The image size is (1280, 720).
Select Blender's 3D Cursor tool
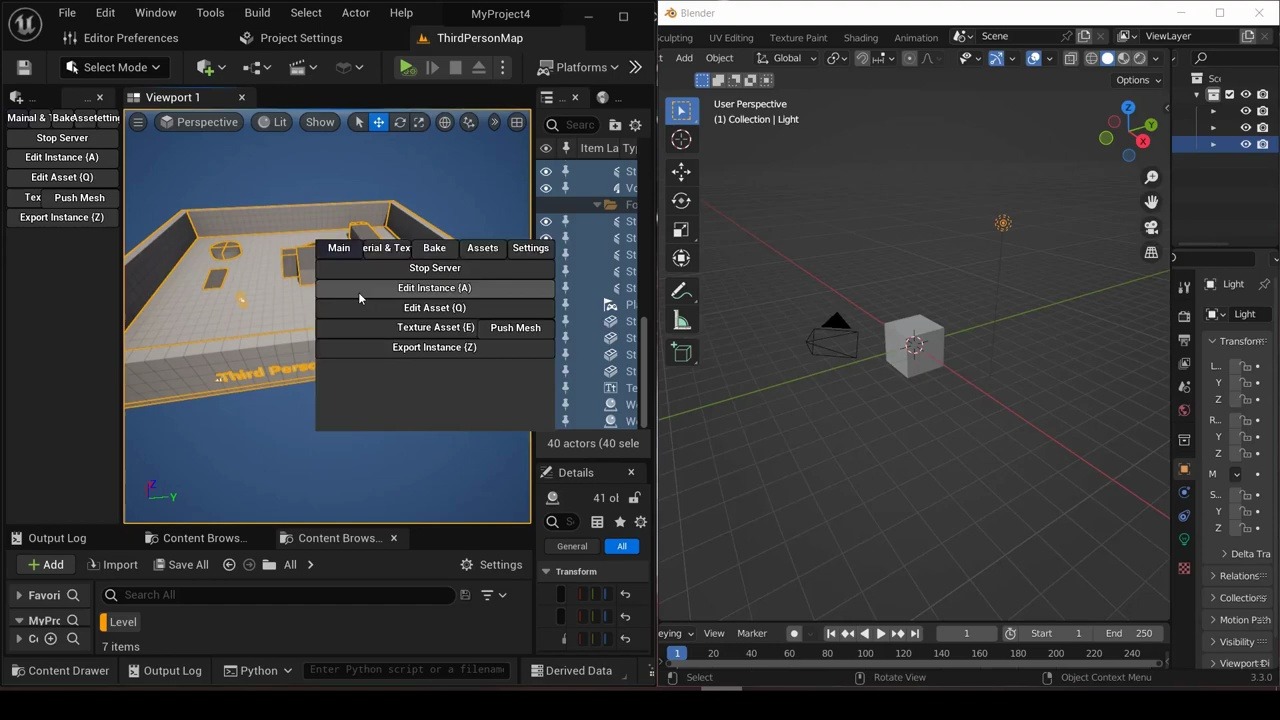point(681,140)
